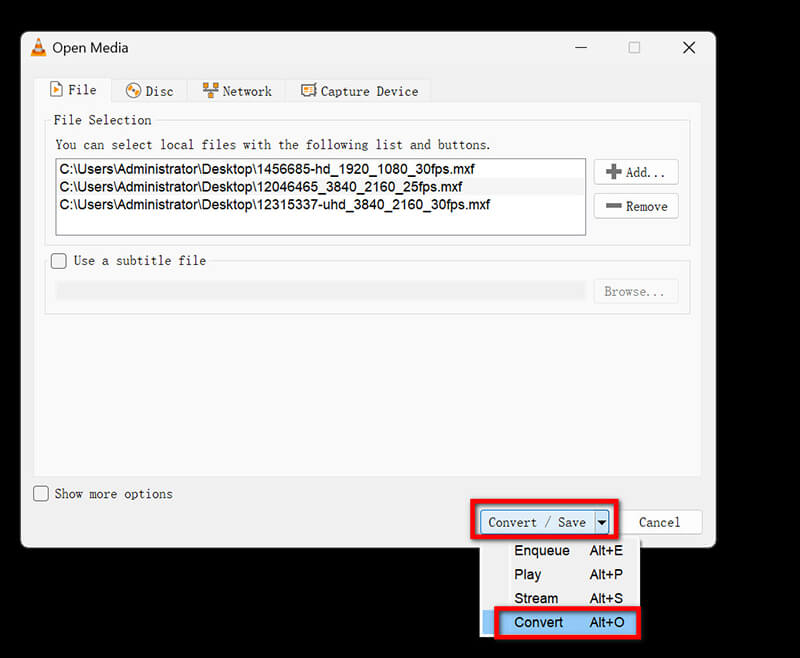Close the Open Media dialog
The image size is (800, 658).
coord(689,47)
